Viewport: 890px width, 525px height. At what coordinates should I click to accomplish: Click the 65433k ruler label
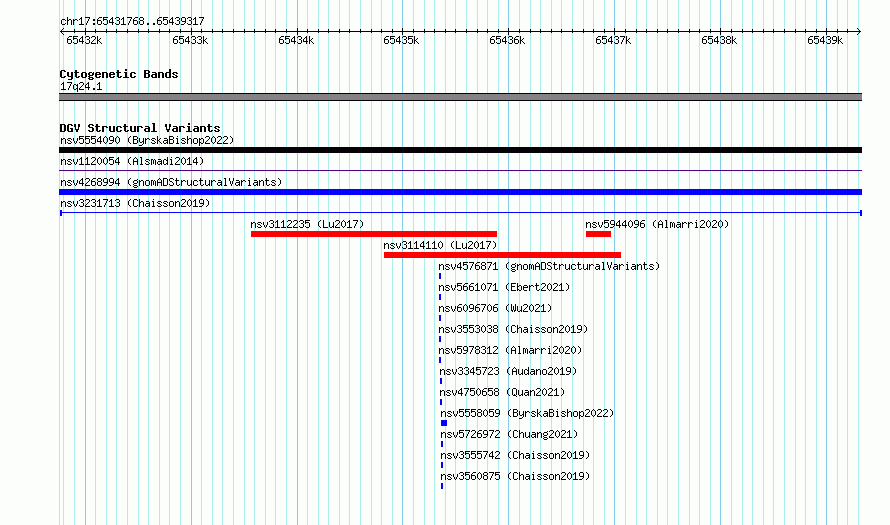click(190, 40)
